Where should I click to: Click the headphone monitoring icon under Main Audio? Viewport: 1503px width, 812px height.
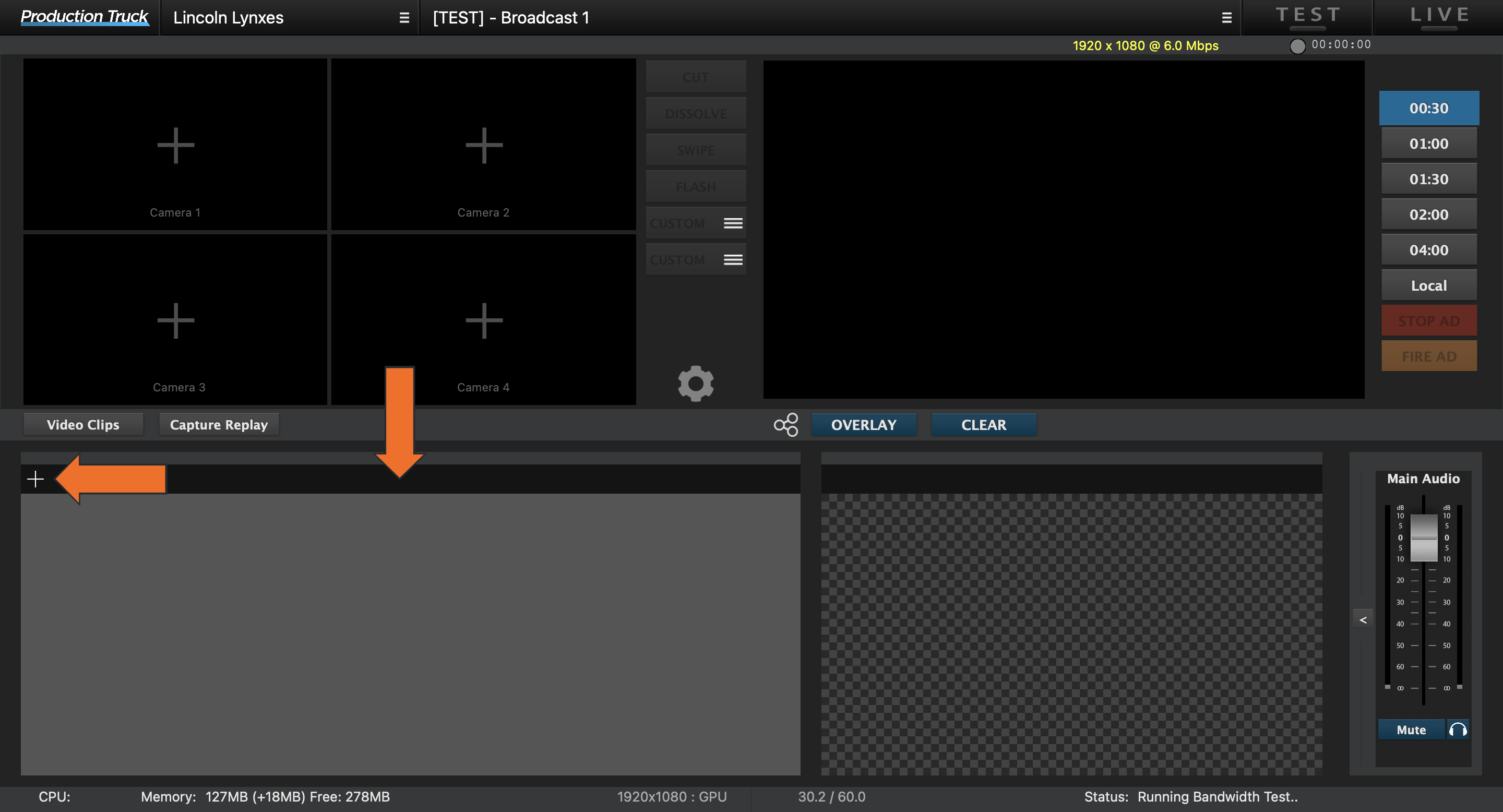[x=1459, y=729]
